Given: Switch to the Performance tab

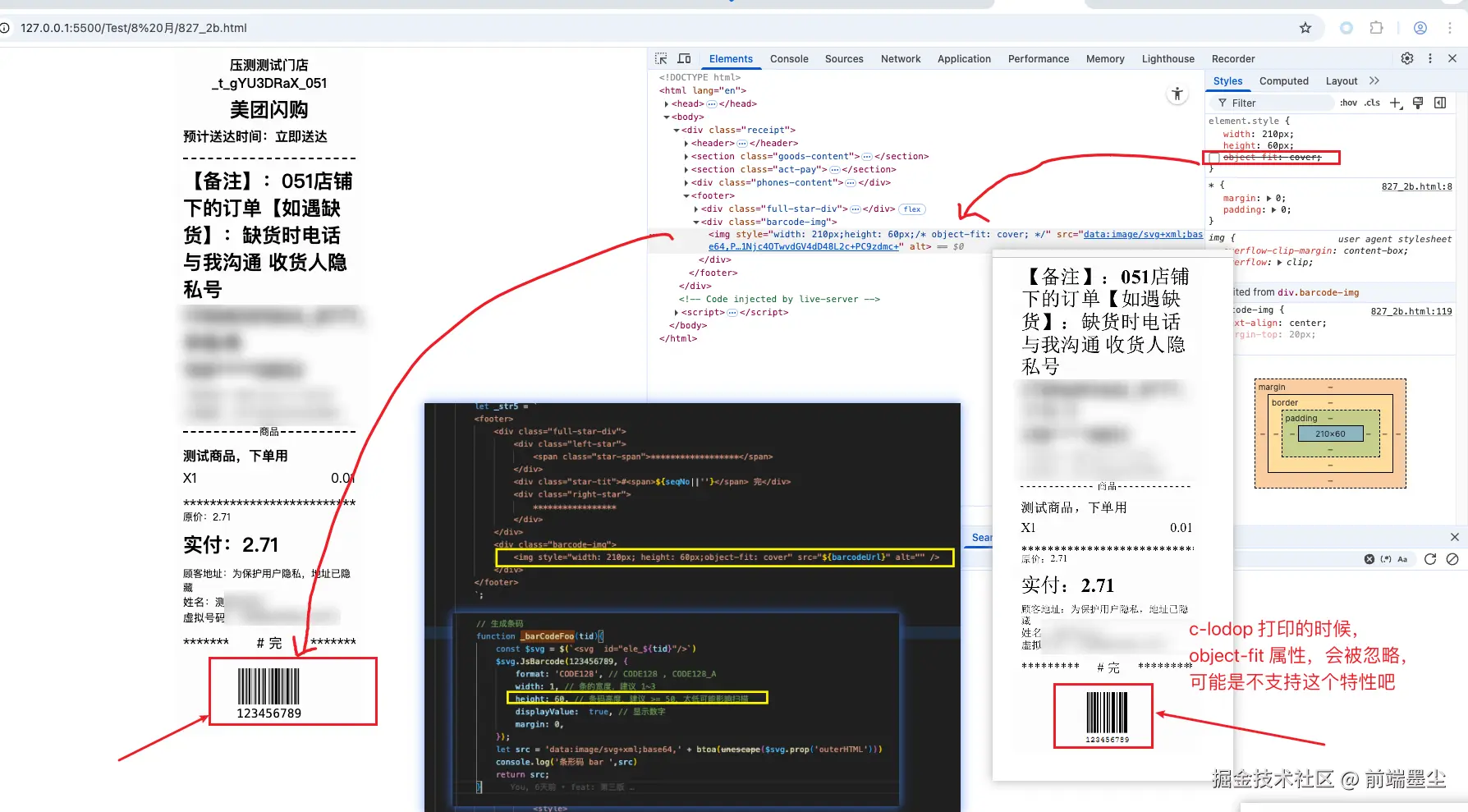Looking at the screenshot, I should pos(1039,59).
